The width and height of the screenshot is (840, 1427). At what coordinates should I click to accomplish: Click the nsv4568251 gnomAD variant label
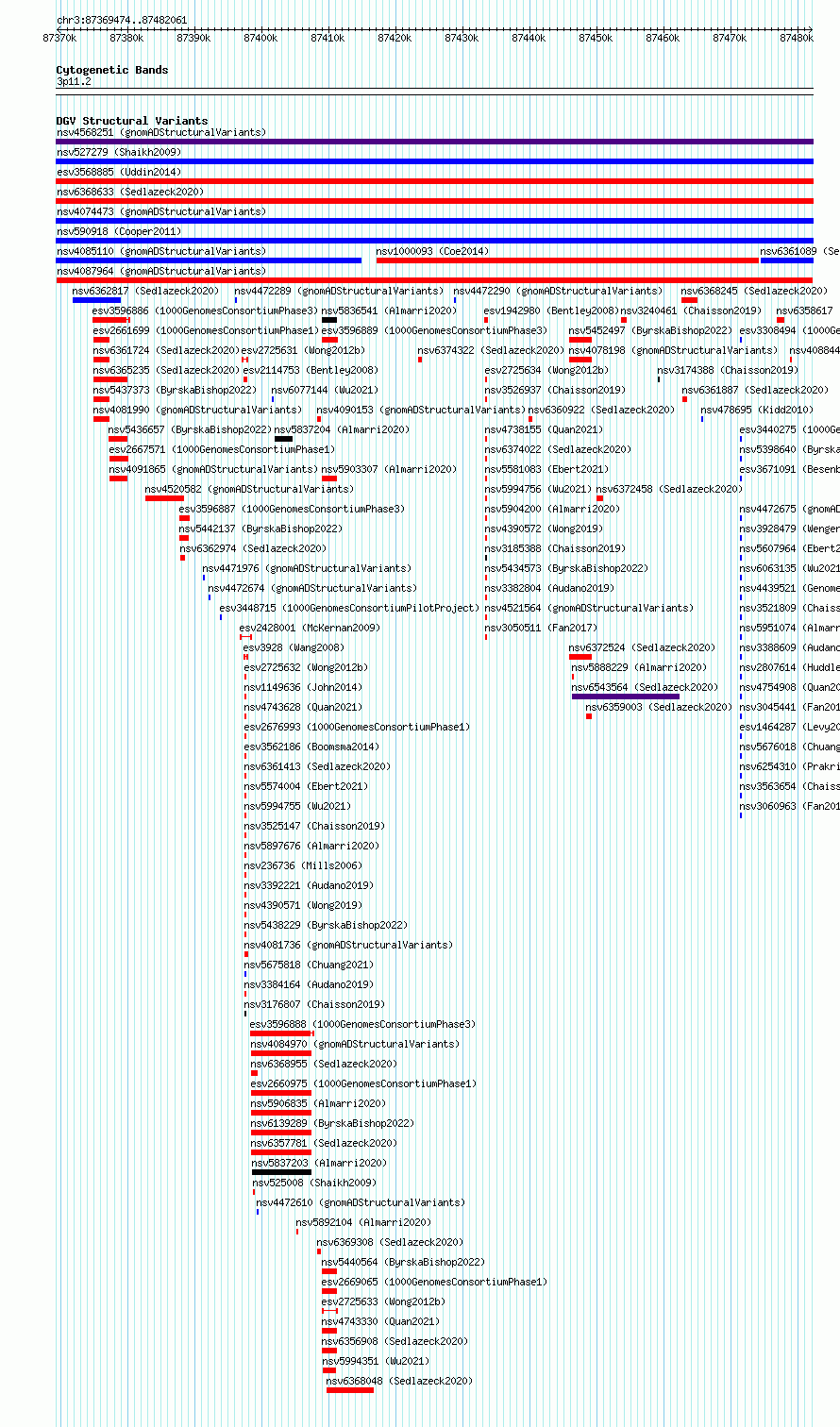pos(161,132)
